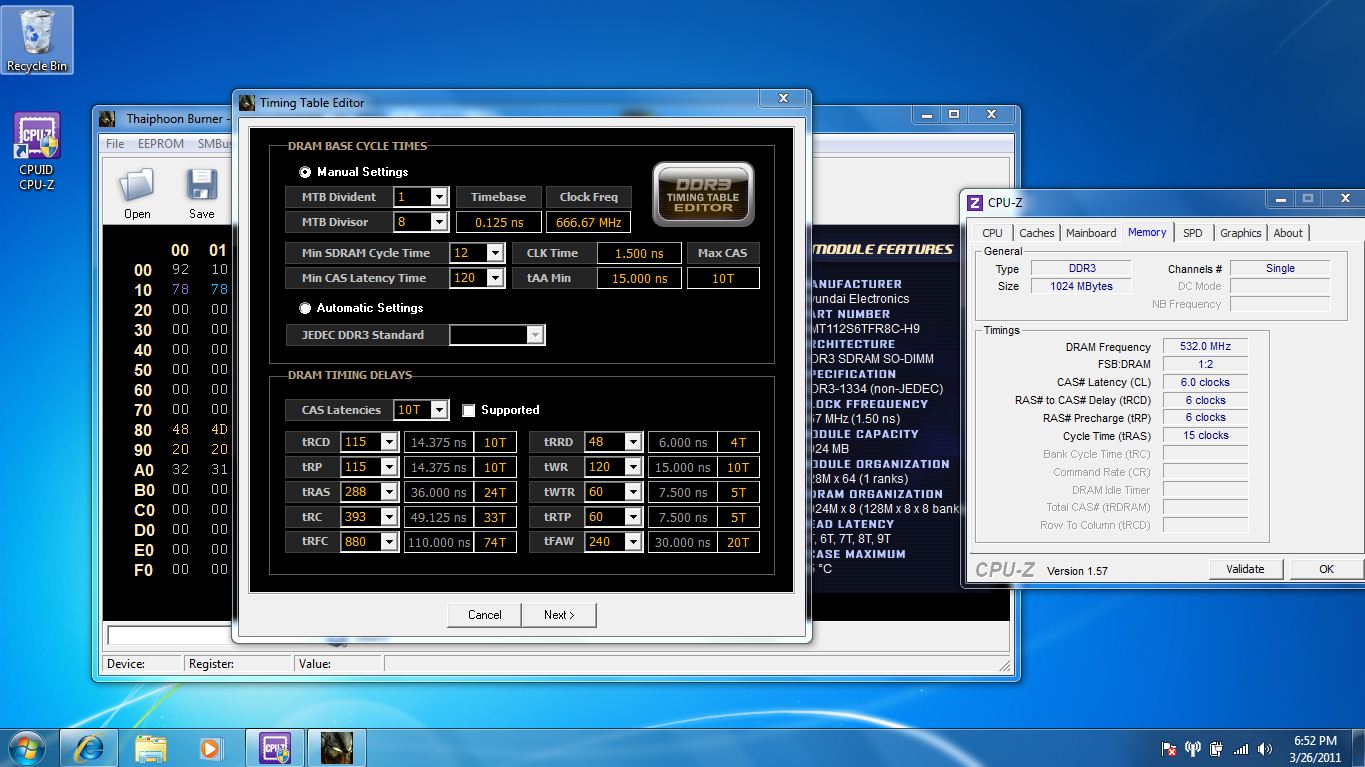This screenshot has width=1365, height=767.
Task: Click the signal strength bars tray icon
Action: pos(1241,748)
